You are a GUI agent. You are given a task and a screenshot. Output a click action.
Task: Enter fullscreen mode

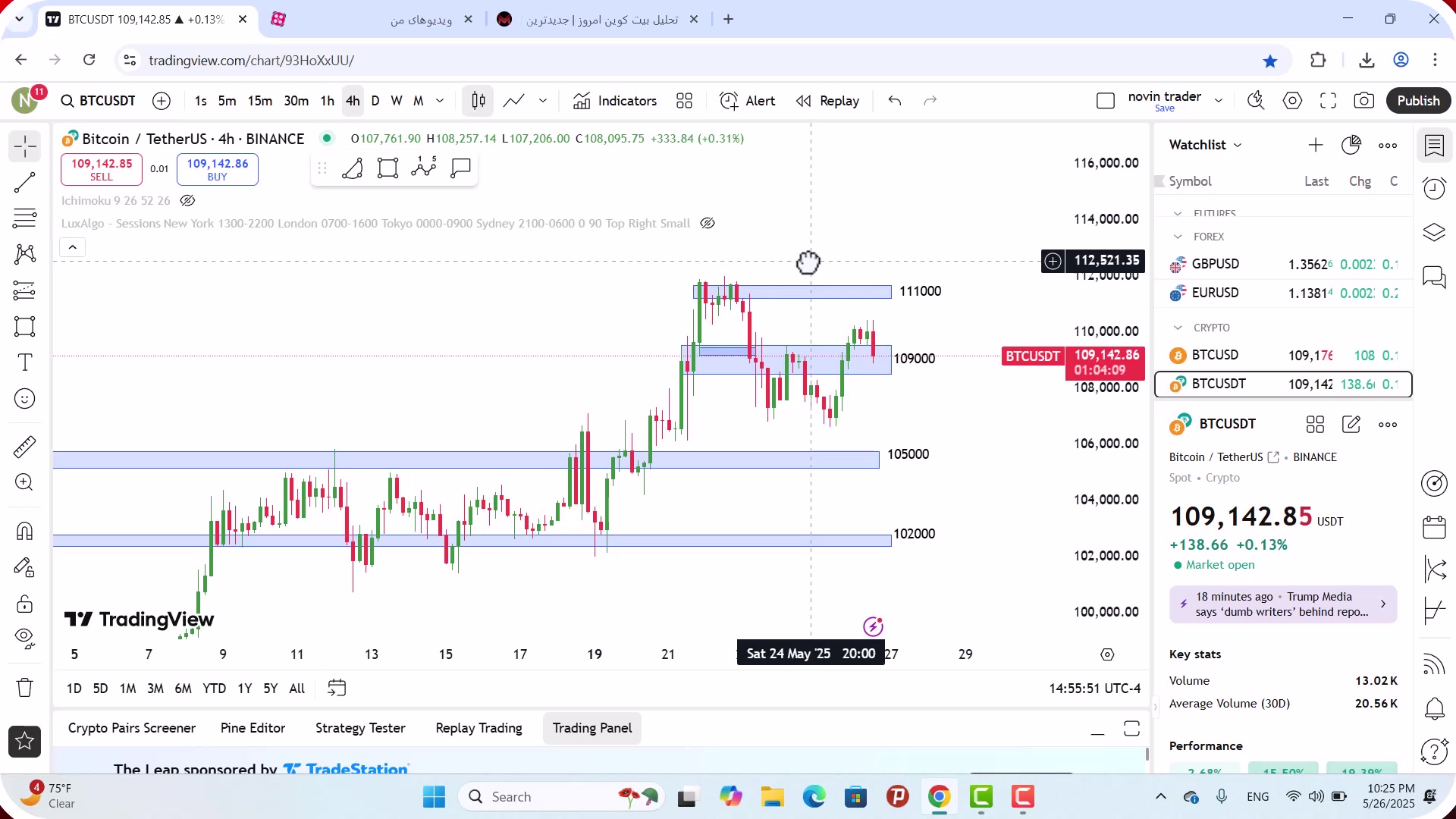tap(1328, 101)
